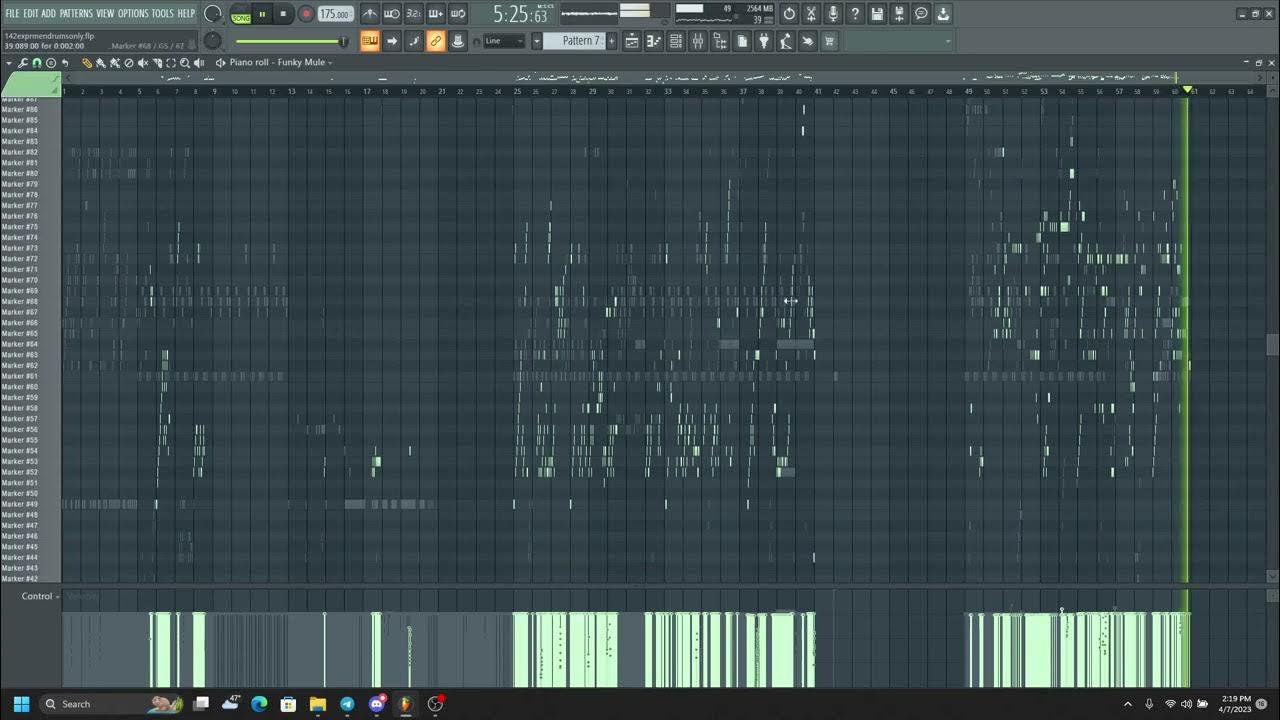This screenshot has height=720, width=1280.
Task: Enable typing keyboard to piano
Action: [370, 41]
